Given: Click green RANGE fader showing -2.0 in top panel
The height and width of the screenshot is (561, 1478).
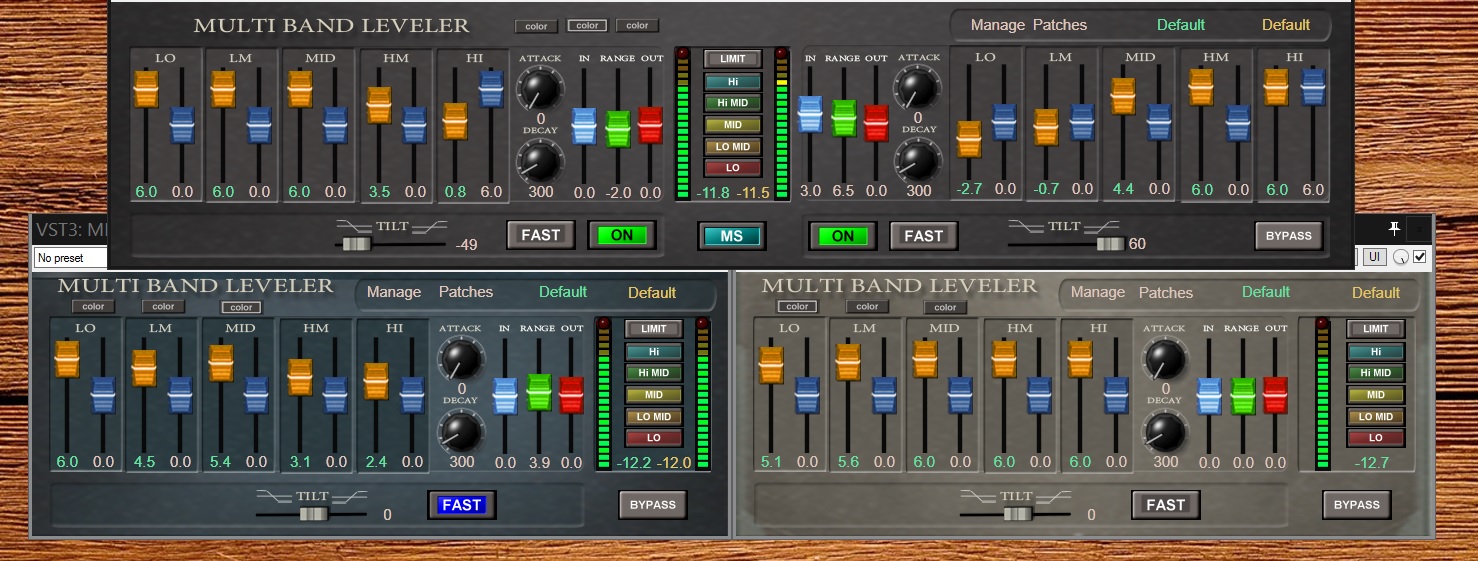Looking at the screenshot, I should point(618,129).
